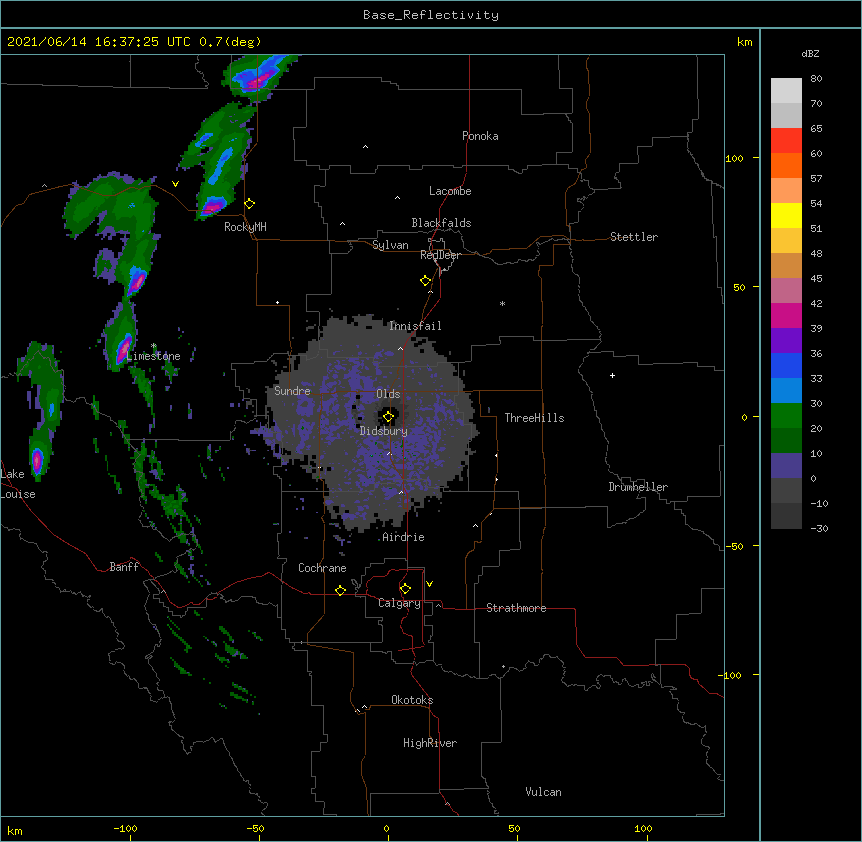Click the yellow 54 dBZ color swatch

click(x=786, y=215)
